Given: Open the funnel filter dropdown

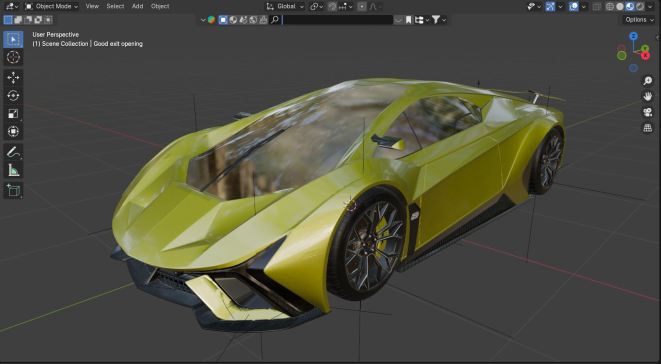Looking at the screenshot, I should (439, 19).
